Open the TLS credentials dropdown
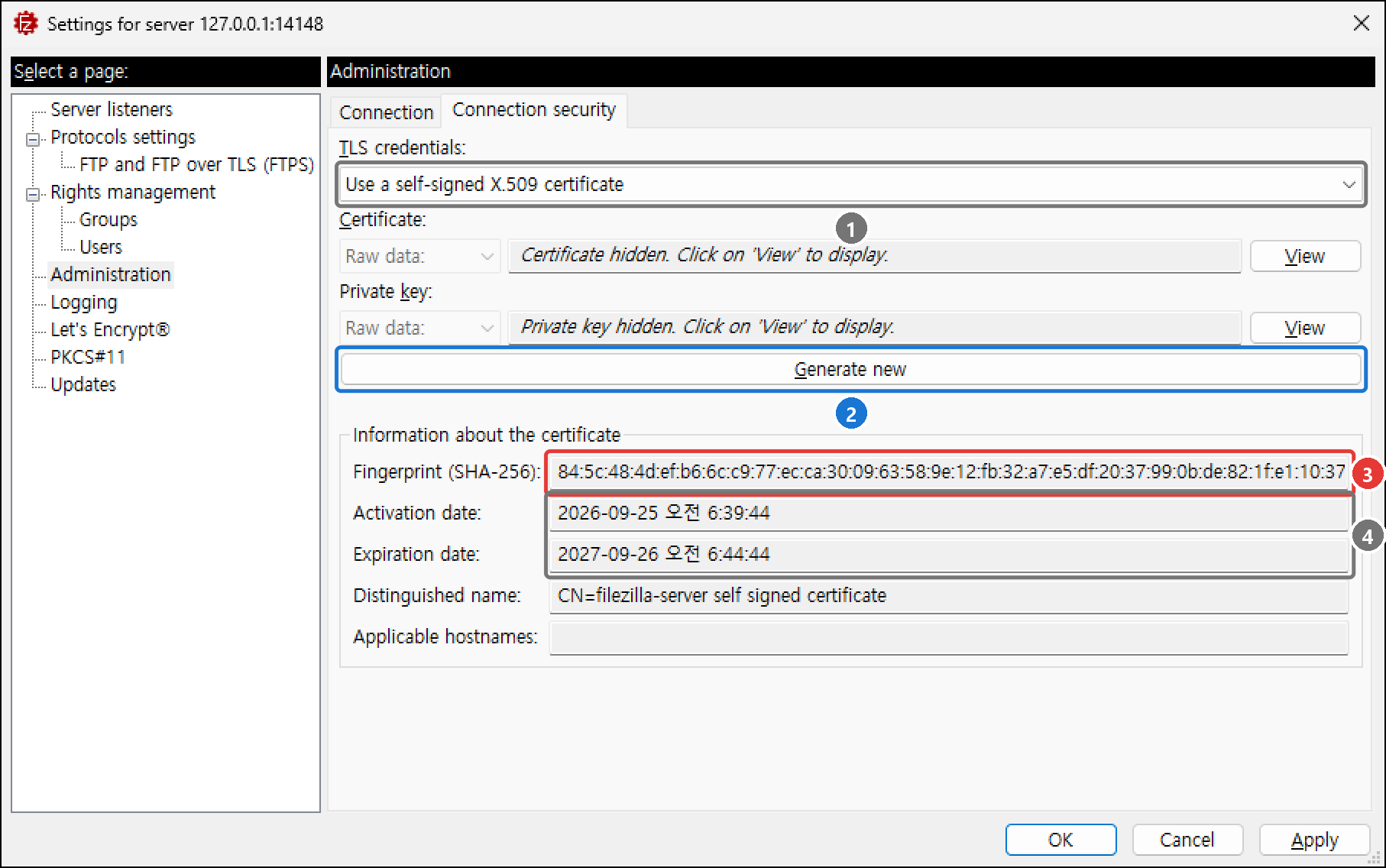Screen dimensions: 1386x868 click(851, 184)
